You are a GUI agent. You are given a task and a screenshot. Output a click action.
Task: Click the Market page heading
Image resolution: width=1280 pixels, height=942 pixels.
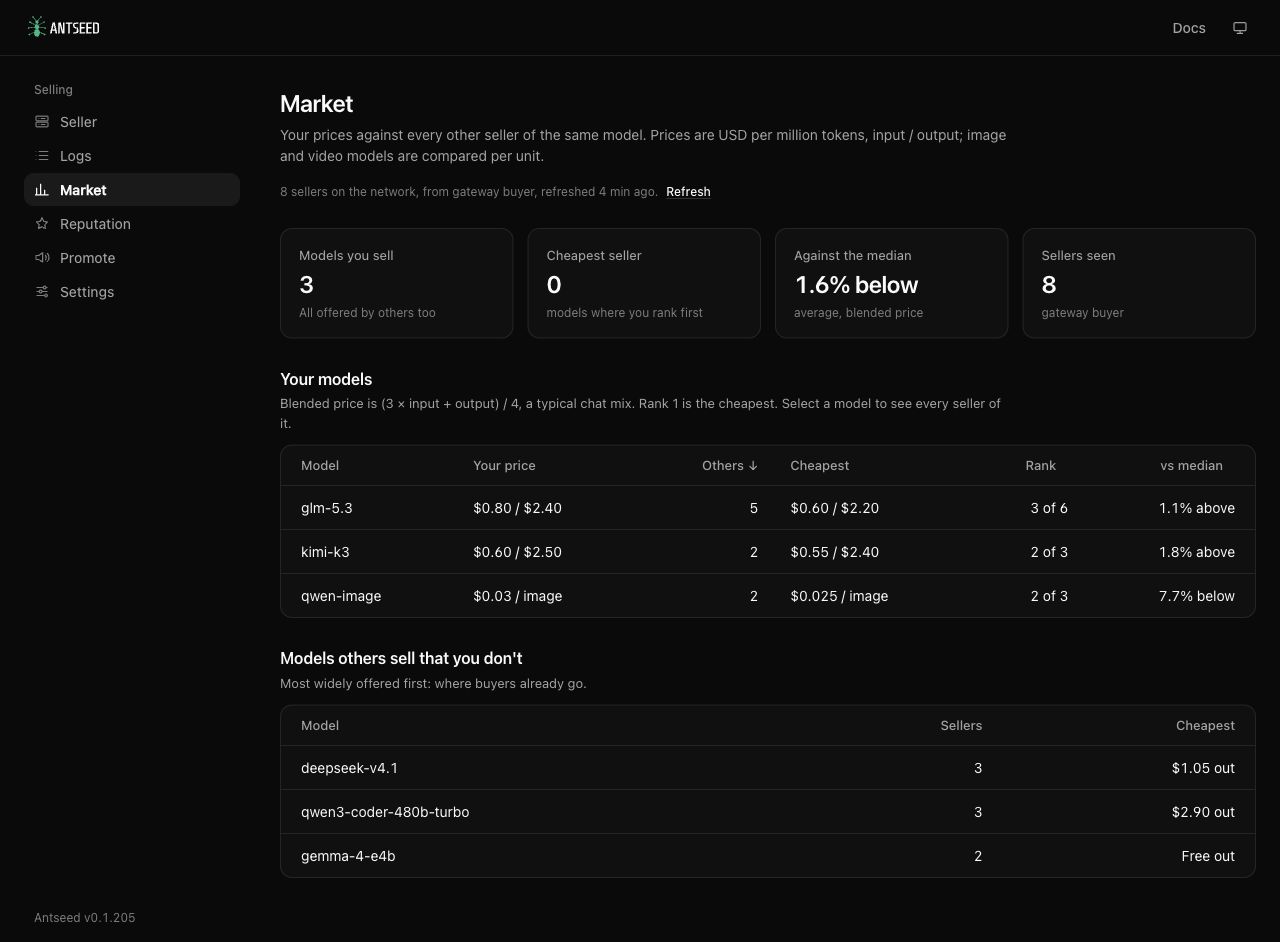[316, 104]
